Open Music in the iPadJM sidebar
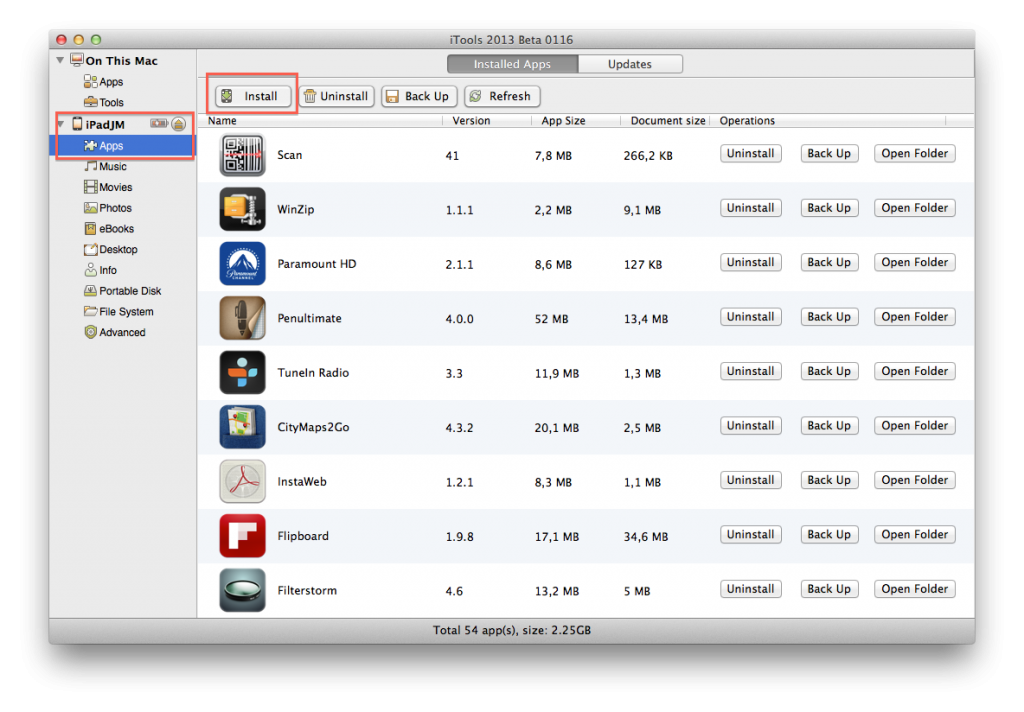 [106, 167]
